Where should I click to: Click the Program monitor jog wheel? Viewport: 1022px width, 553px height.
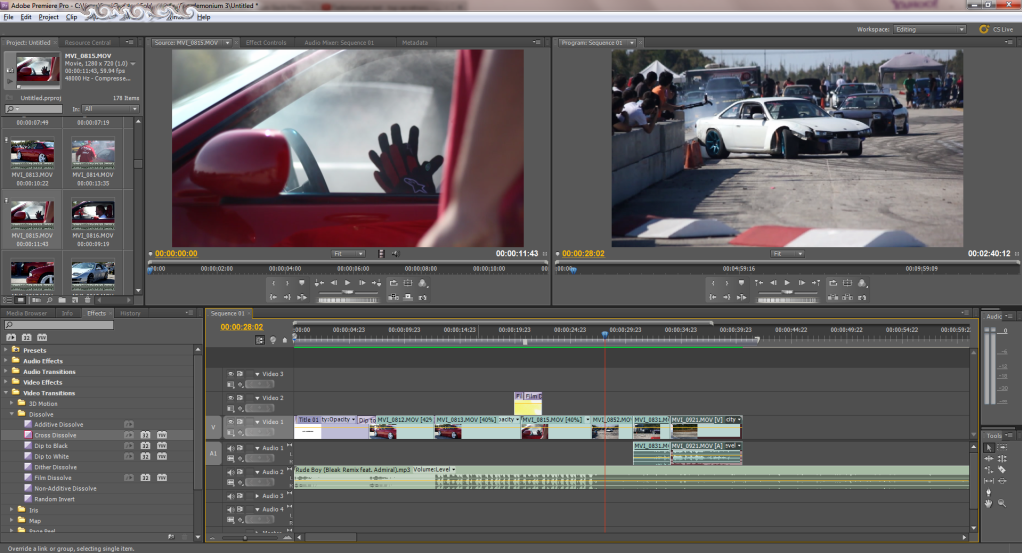pyautogui.click(x=787, y=300)
